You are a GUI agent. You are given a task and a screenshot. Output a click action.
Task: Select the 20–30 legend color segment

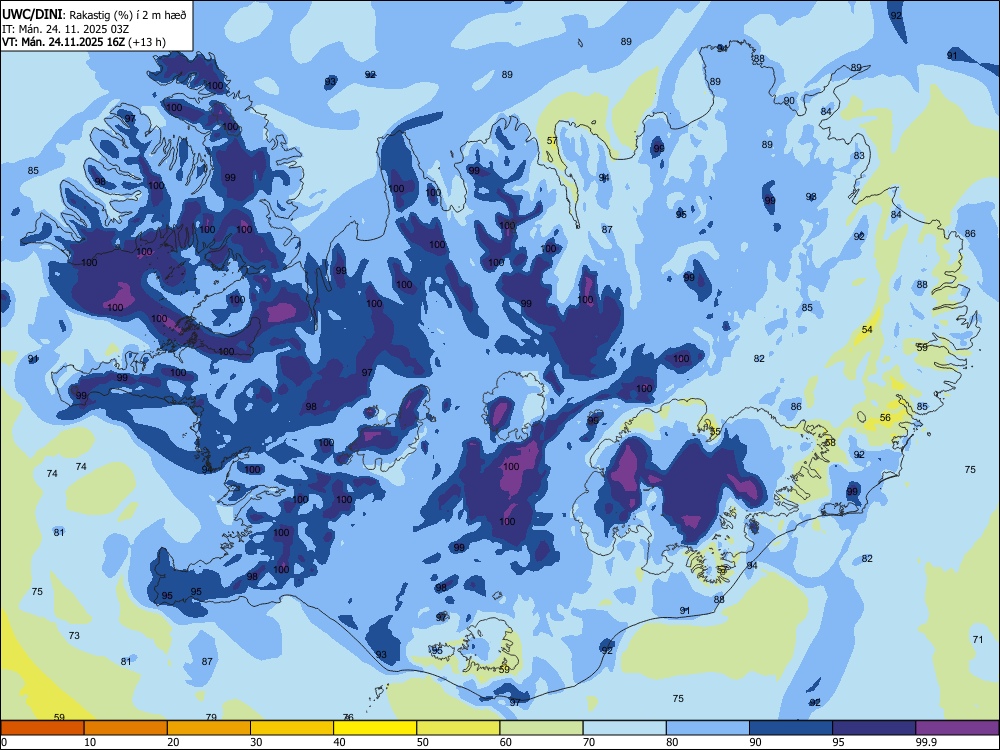point(209,728)
